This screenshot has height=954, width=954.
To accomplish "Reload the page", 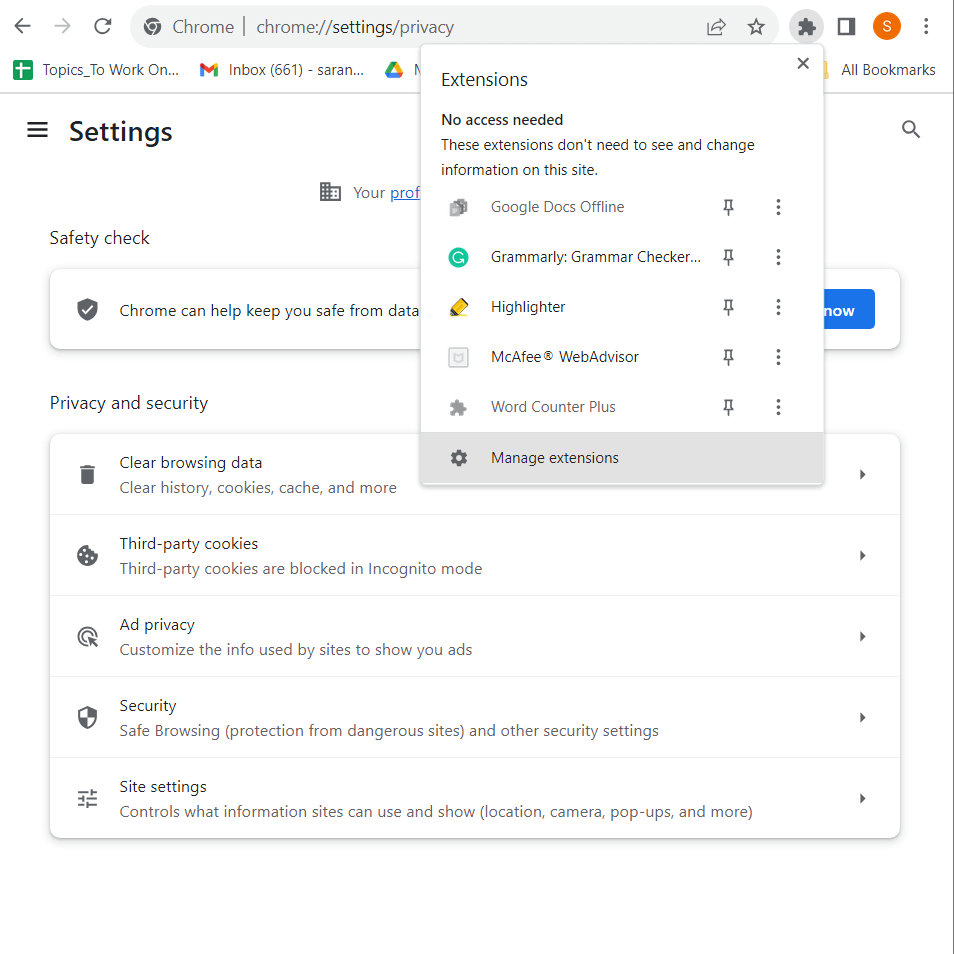I will click(102, 27).
